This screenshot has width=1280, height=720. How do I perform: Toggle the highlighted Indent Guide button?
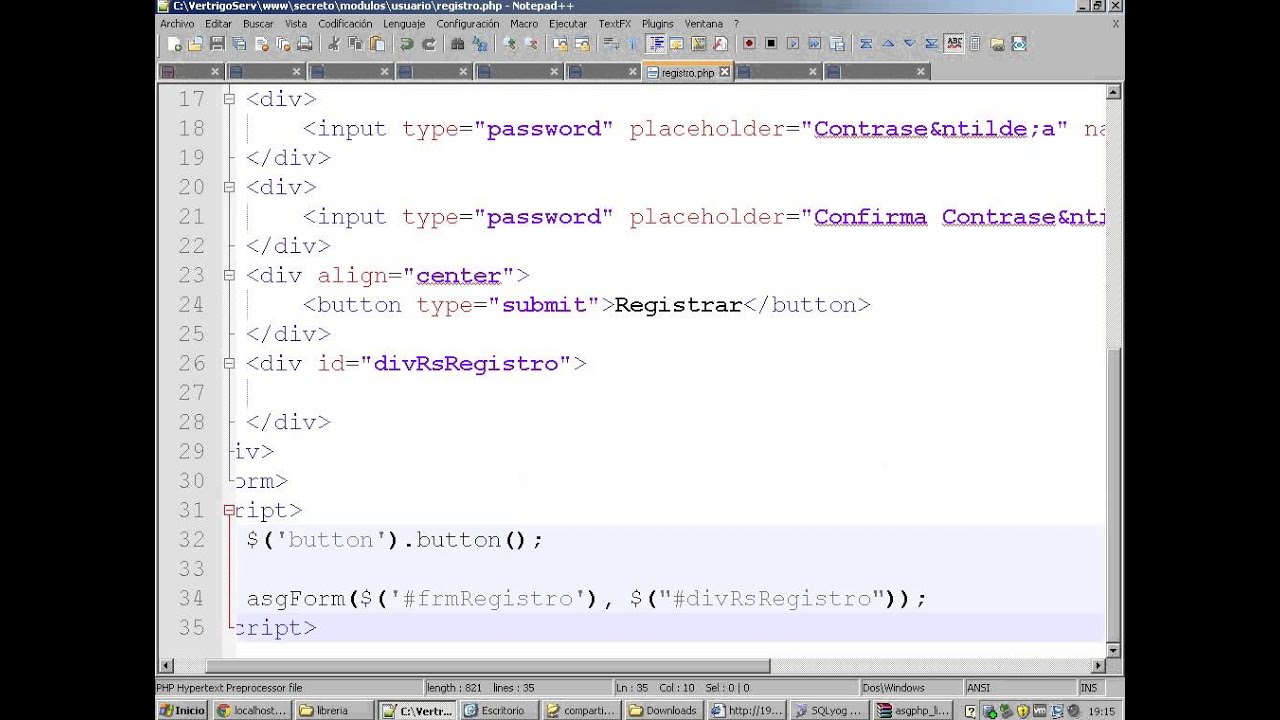click(656, 44)
